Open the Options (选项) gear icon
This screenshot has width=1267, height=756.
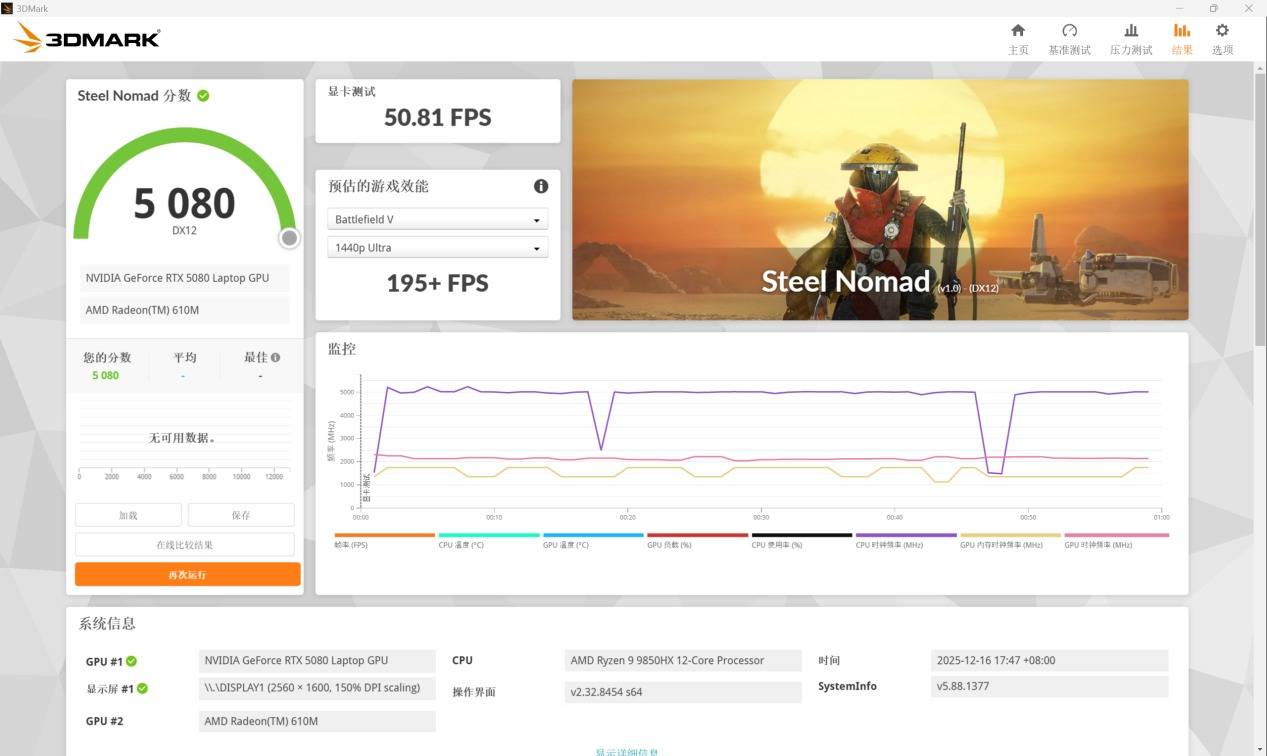[1222, 31]
